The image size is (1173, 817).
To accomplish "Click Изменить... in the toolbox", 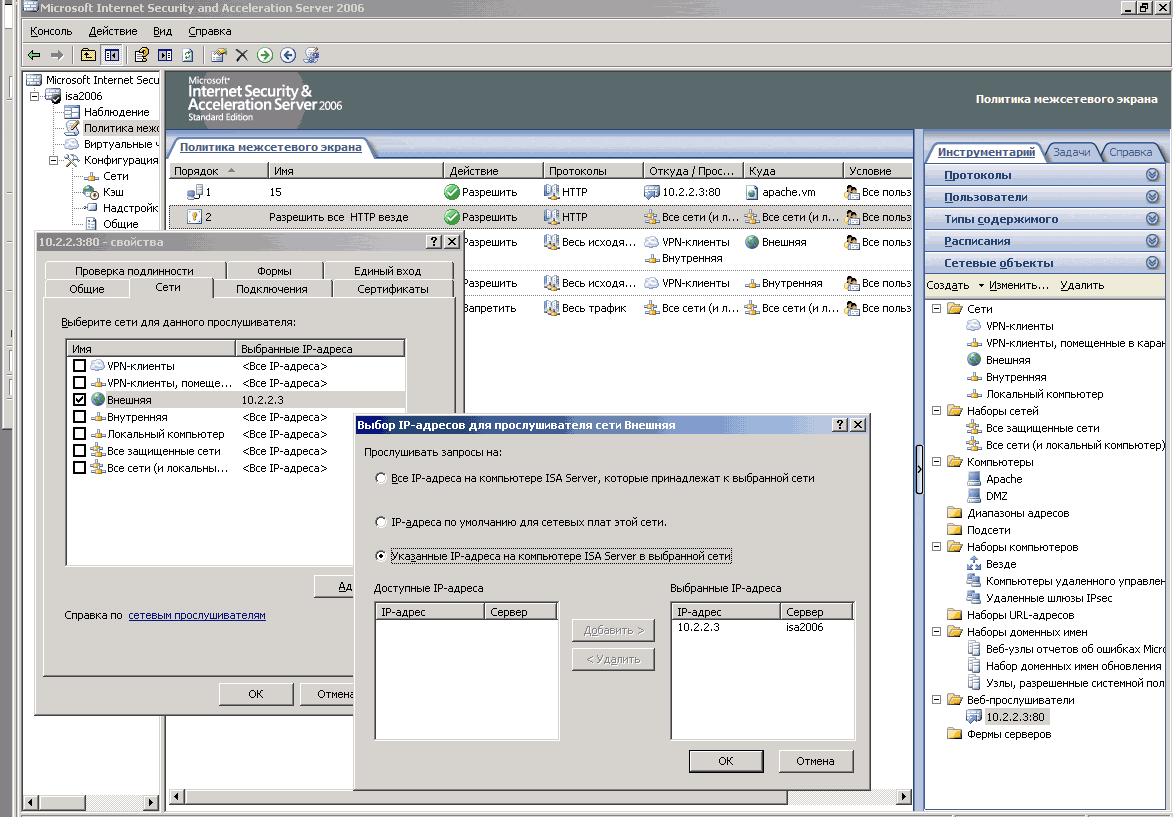I will 1018,285.
